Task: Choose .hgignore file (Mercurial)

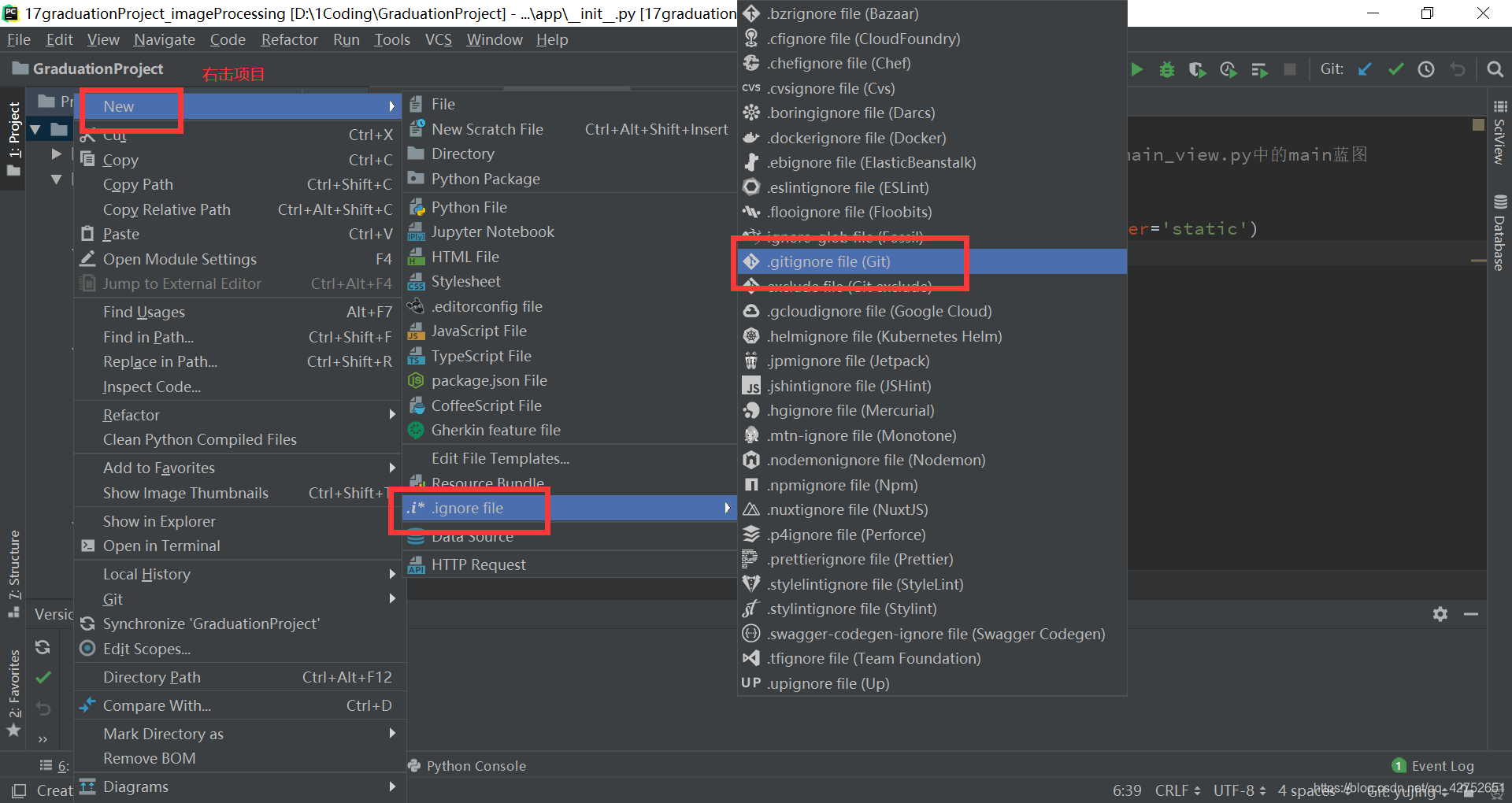Action: click(x=932, y=410)
